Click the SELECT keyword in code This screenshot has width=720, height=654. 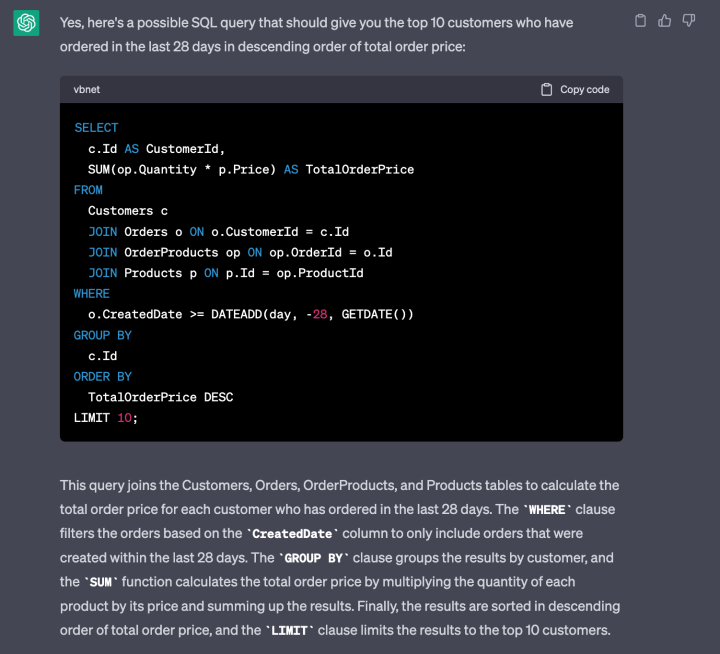coord(96,128)
